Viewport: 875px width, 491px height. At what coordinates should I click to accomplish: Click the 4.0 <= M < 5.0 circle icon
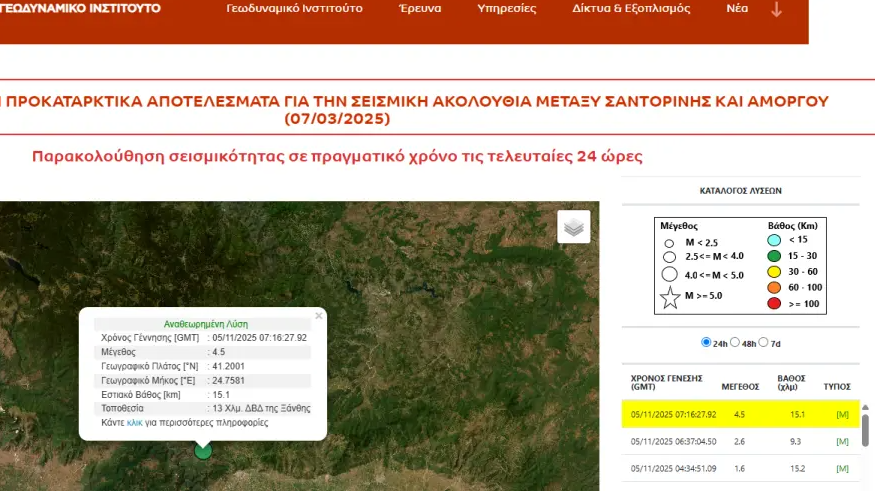coord(670,274)
